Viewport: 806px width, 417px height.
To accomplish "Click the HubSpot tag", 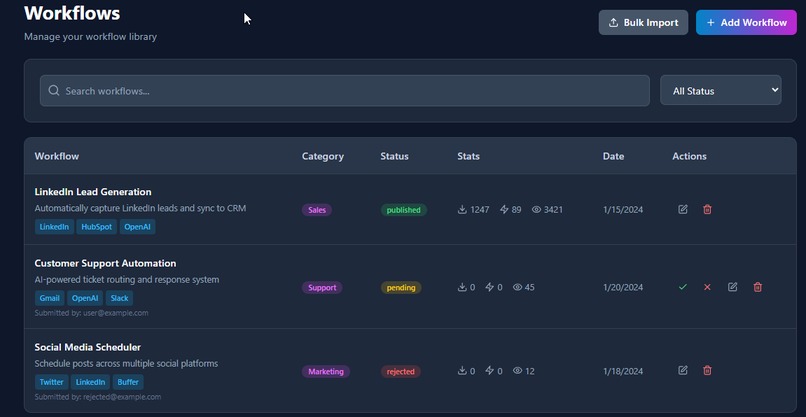I will pyautogui.click(x=97, y=227).
